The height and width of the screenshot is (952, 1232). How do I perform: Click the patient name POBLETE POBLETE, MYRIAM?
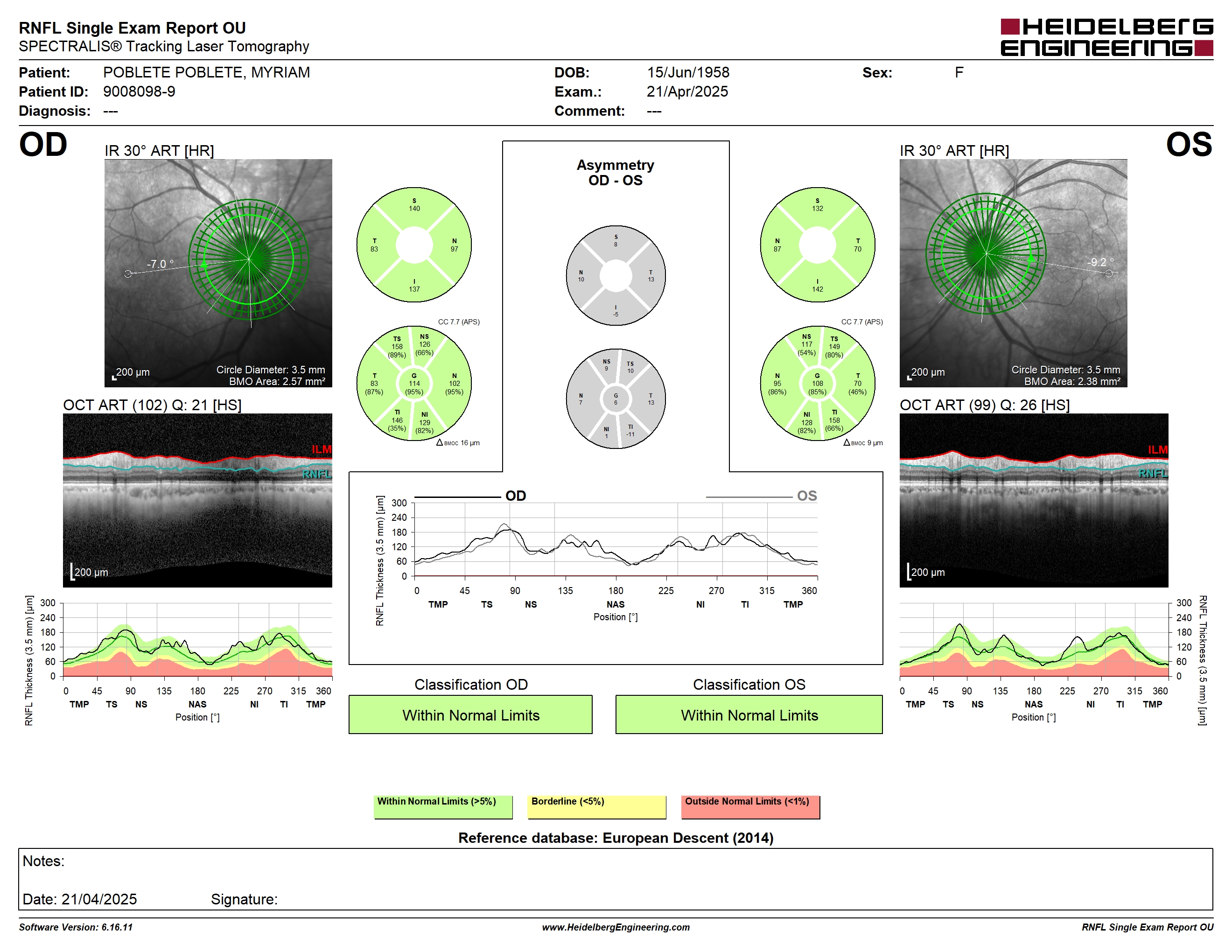coord(206,72)
